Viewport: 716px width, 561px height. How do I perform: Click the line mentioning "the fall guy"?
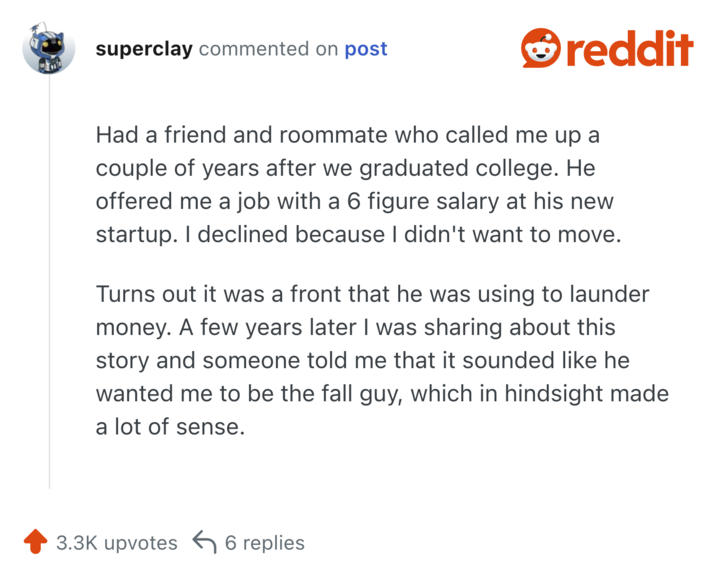(x=382, y=394)
